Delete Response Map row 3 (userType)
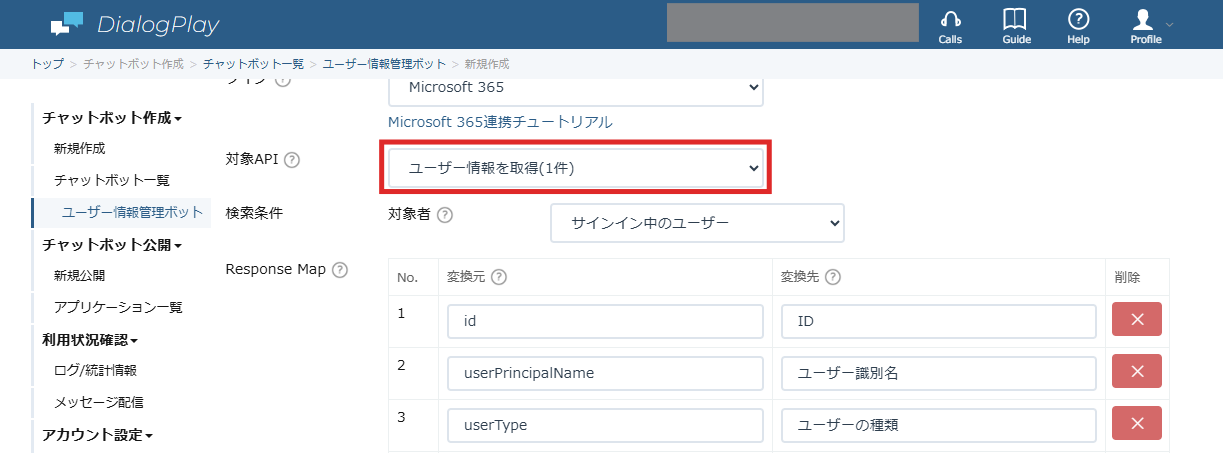This screenshot has width=1223, height=453. pos(1137,423)
